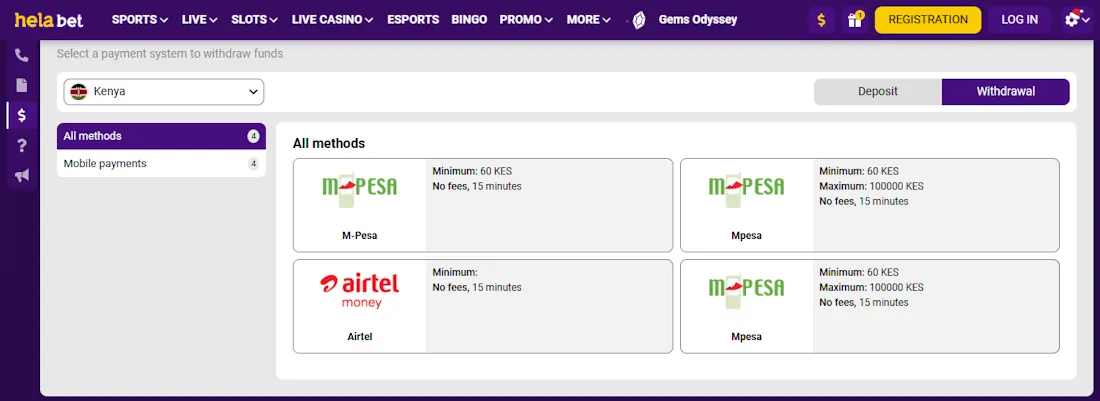Open the document rules sidebar icon
The width and height of the screenshot is (1100, 401).
click(x=22, y=86)
